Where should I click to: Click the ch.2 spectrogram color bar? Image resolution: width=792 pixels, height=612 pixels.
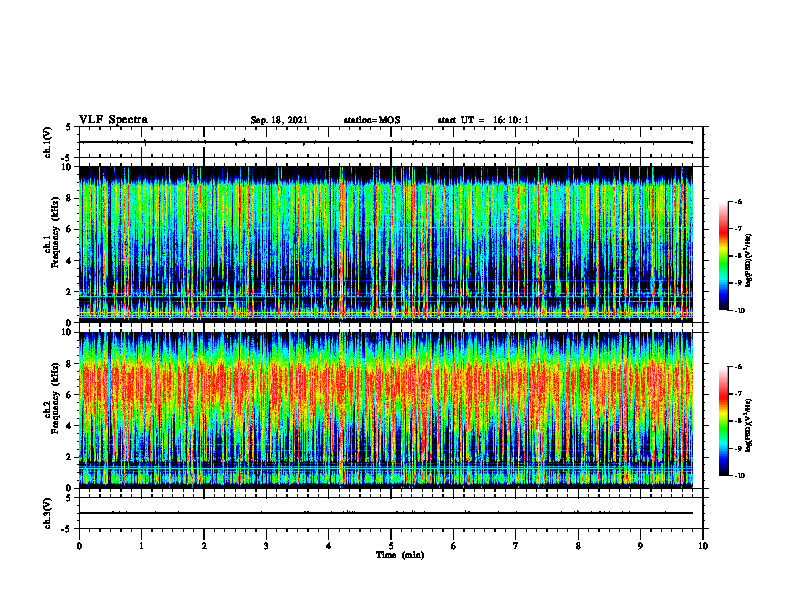tap(723, 421)
